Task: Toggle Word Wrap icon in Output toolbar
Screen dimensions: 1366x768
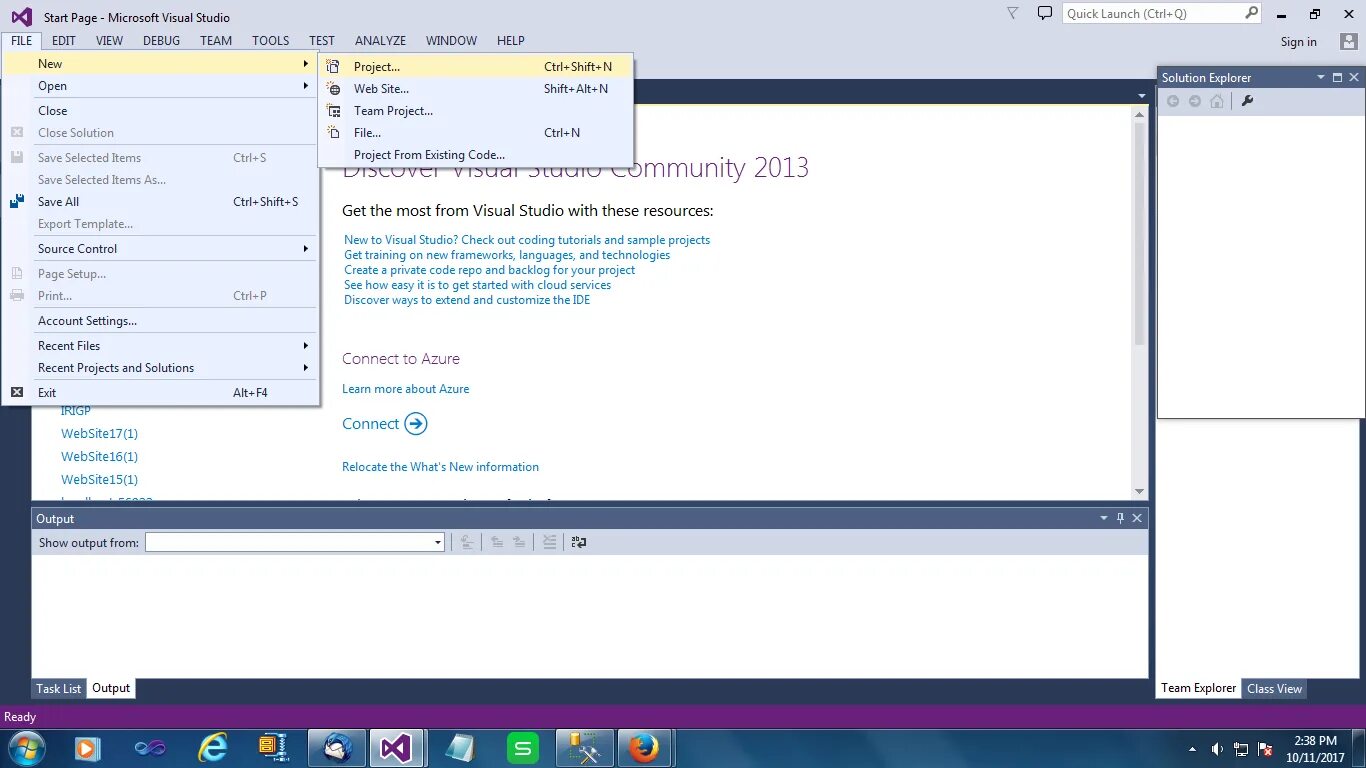Action: coord(579,542)
